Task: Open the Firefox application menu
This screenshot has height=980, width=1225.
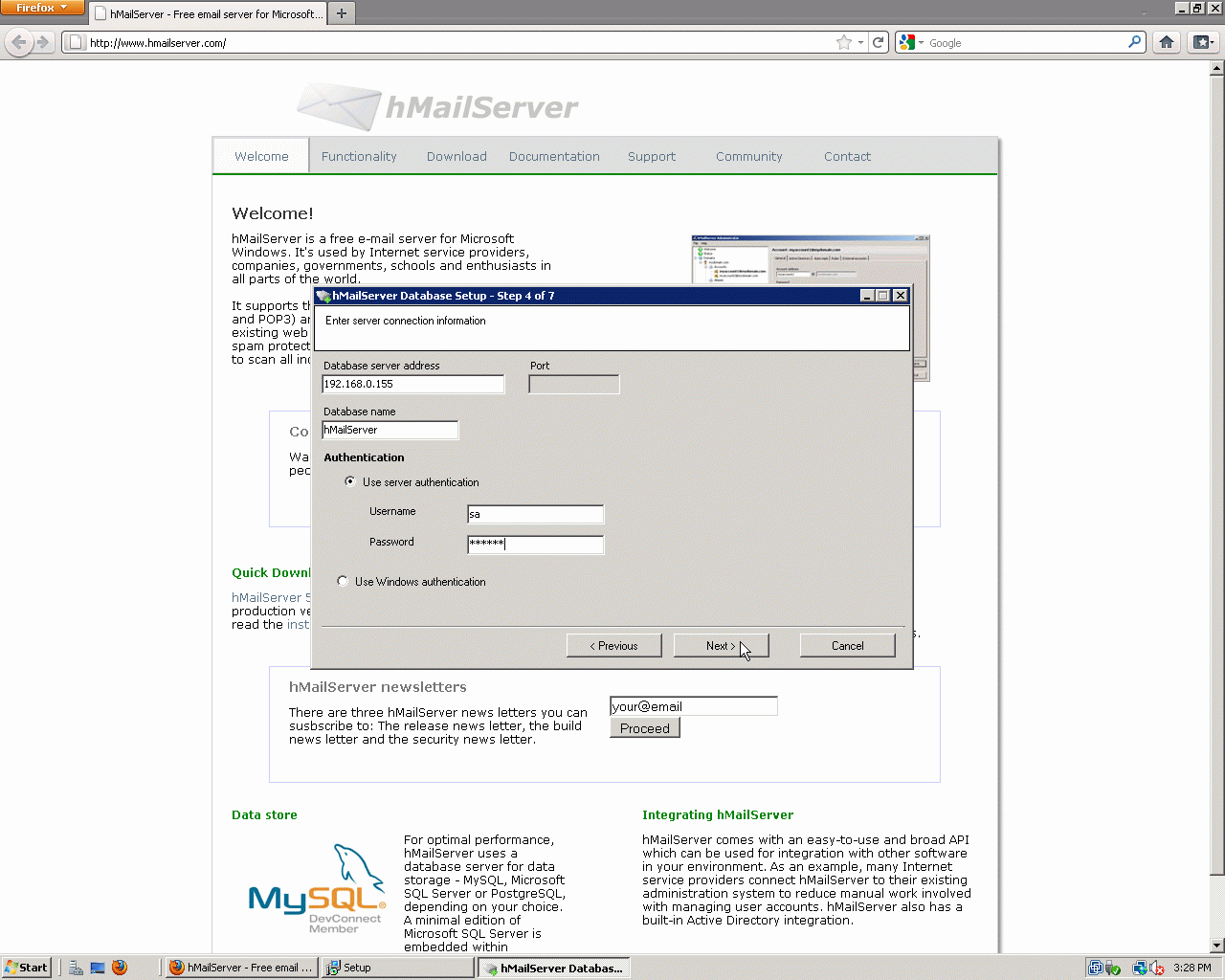Action: pyautogui.click(x=42, y=8)
